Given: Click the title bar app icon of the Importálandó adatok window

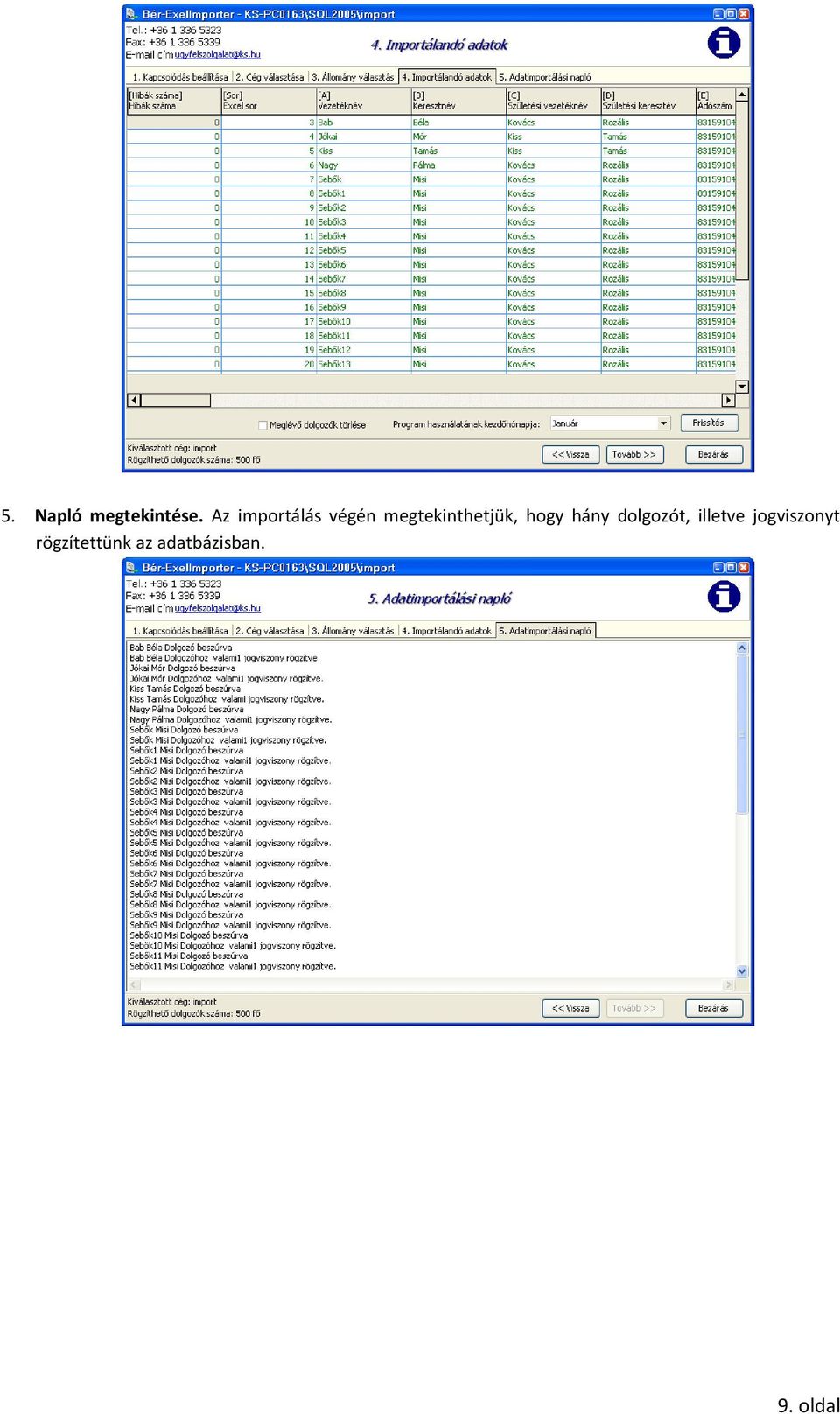Looking at the screenshot, I should tap(132, 14).
